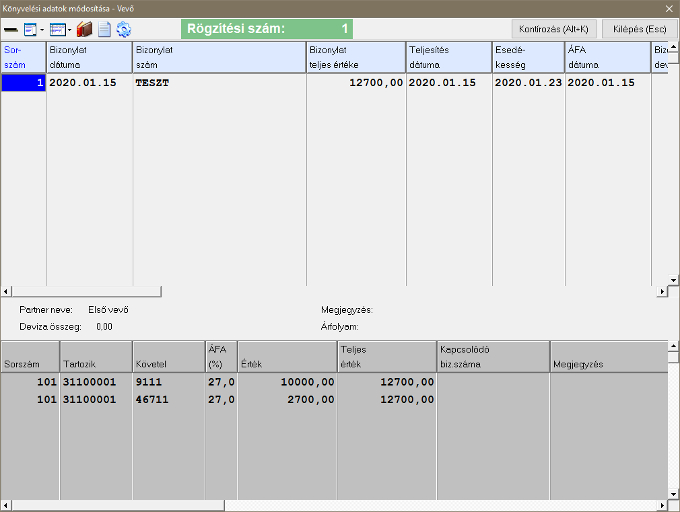Open the blue gear settings icon
Screen dimensions: 680x512
pyautogui.click(x=124, y=30)
